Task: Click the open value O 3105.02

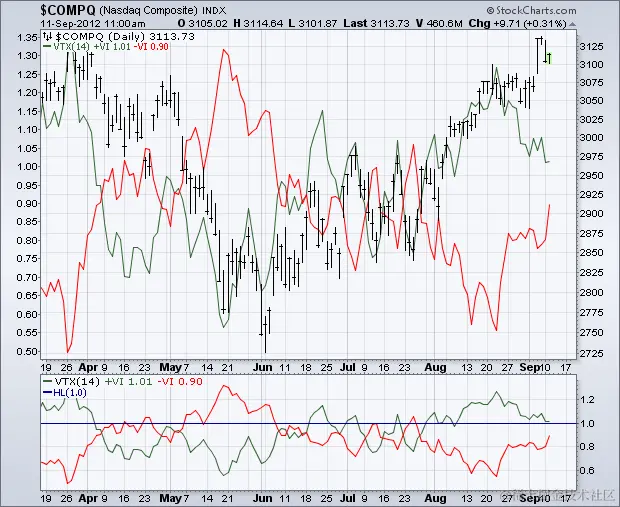Action: (x=203, y=24)
